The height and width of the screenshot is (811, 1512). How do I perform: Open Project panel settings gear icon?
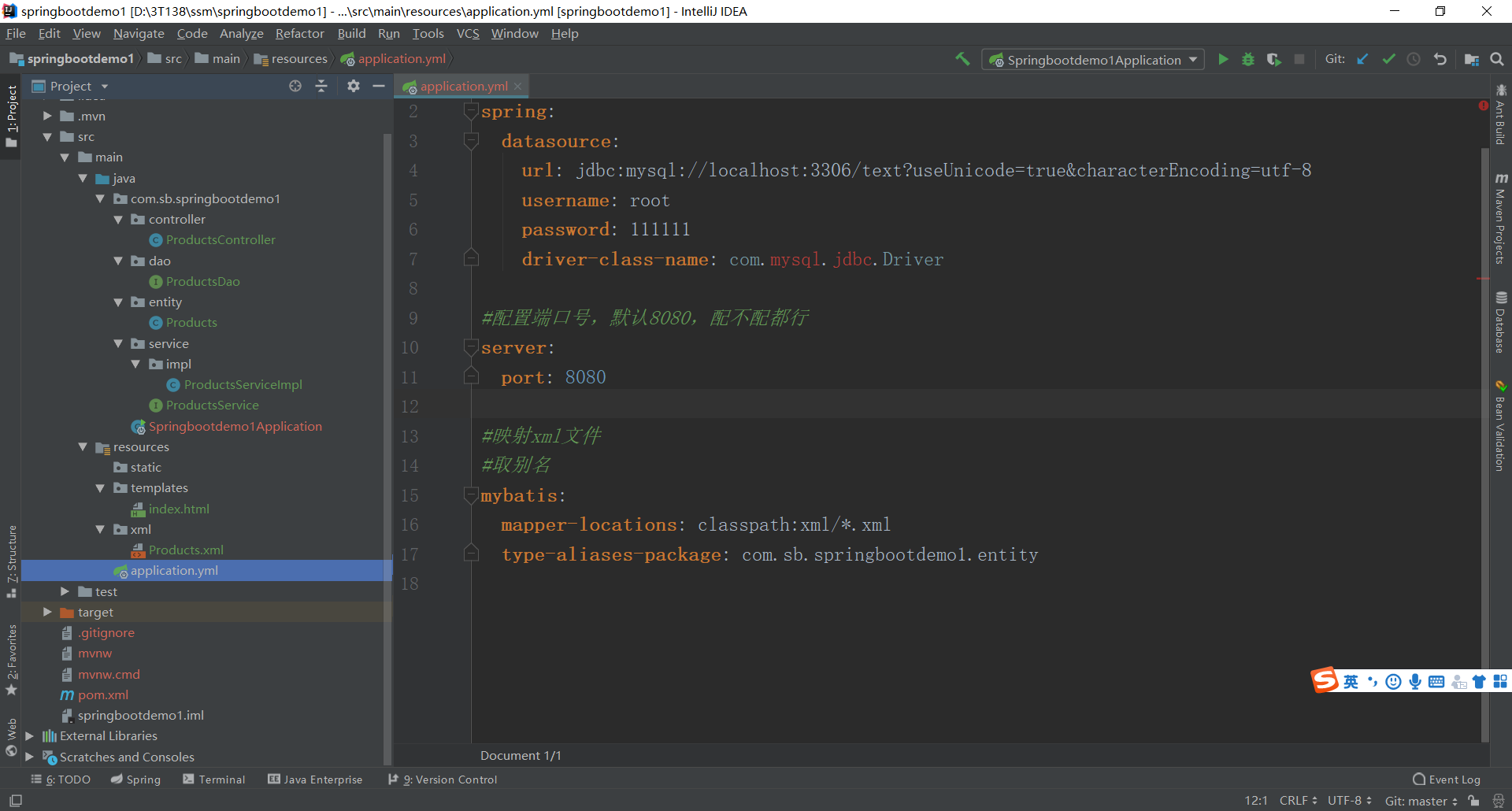point(354,86)
